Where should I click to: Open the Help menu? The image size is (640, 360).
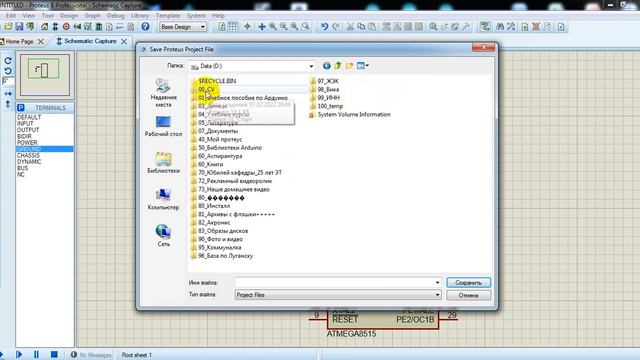click(x=218, y=16)
